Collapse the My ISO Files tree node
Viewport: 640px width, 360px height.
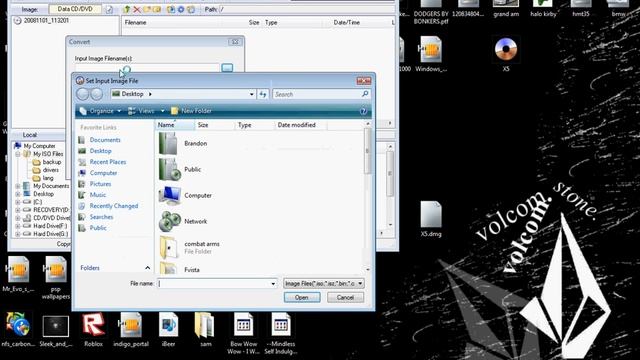pos(18,154)
